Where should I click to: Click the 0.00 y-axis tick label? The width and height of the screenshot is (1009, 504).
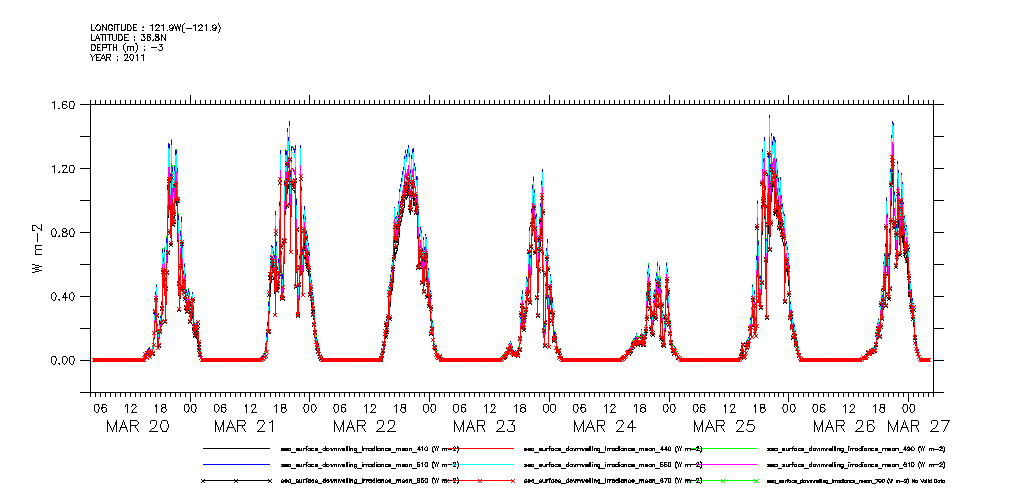[61, 361]
